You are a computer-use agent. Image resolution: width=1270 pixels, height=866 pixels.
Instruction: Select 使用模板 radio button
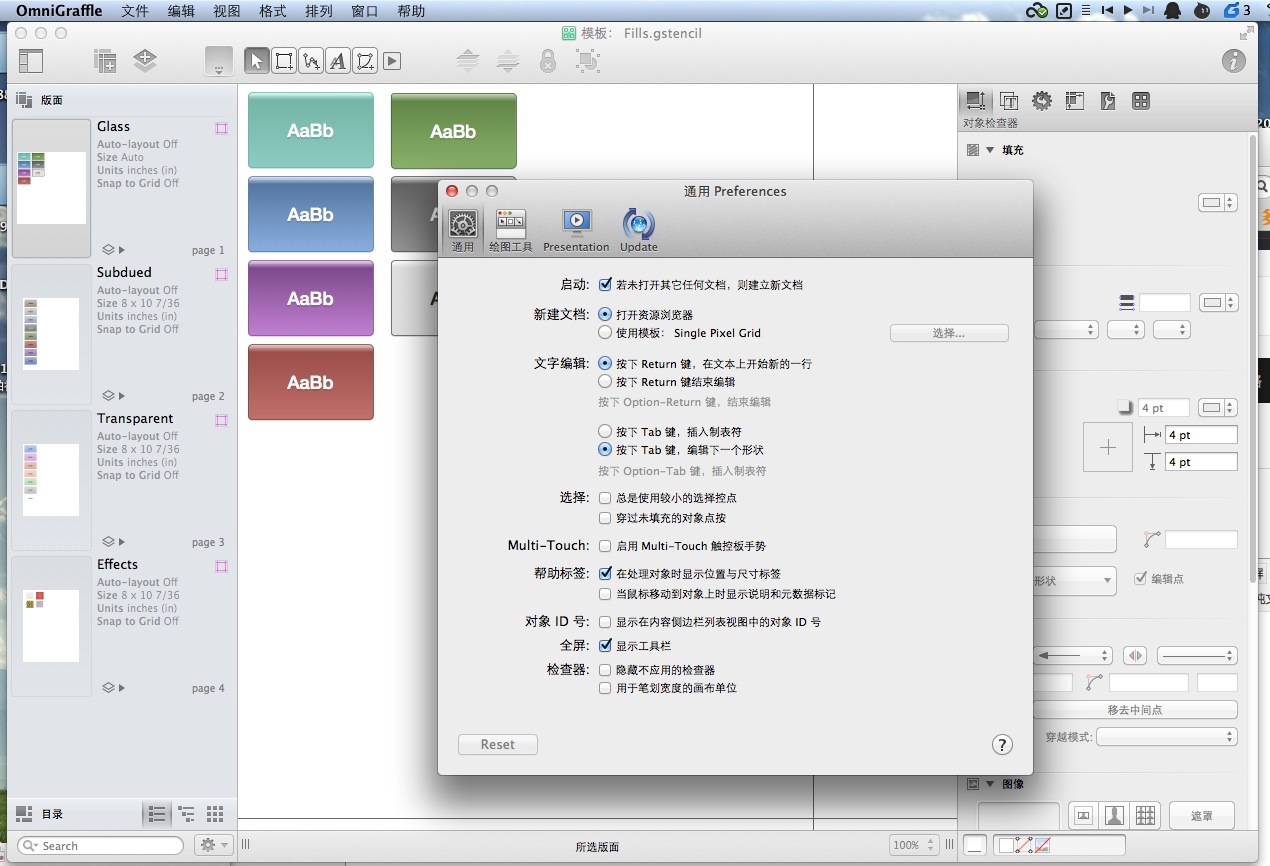(605, 332)
